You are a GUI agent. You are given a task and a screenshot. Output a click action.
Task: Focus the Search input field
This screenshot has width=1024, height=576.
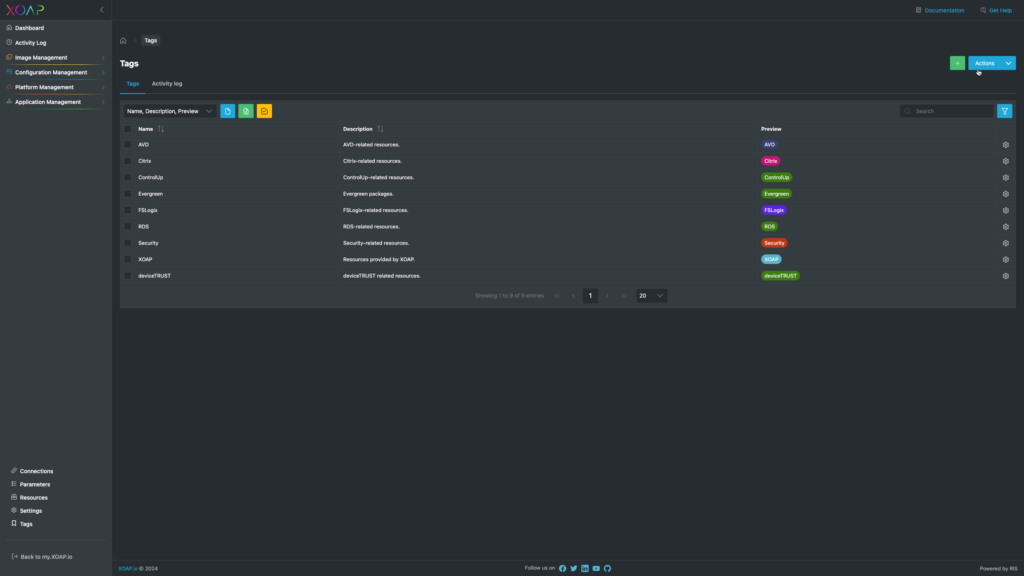tap(946, 111)
